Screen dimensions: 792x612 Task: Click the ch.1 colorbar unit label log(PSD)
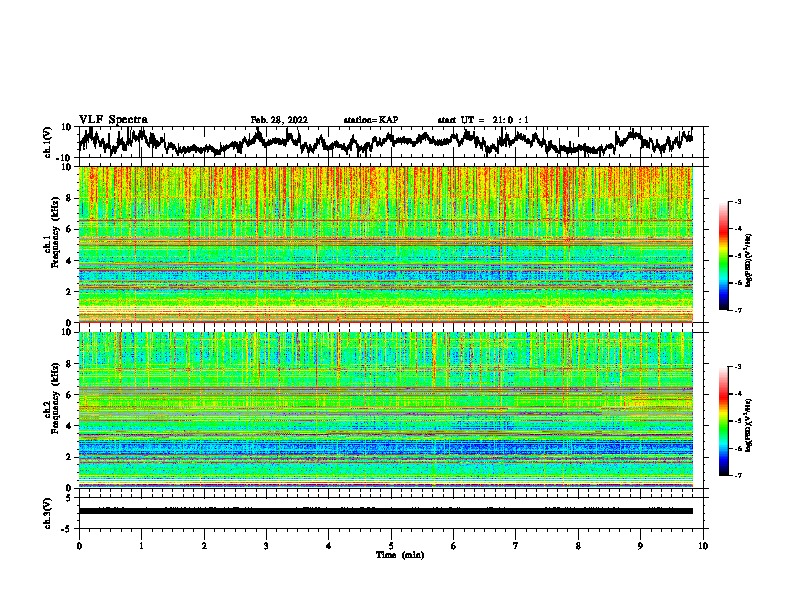[749, 261]
